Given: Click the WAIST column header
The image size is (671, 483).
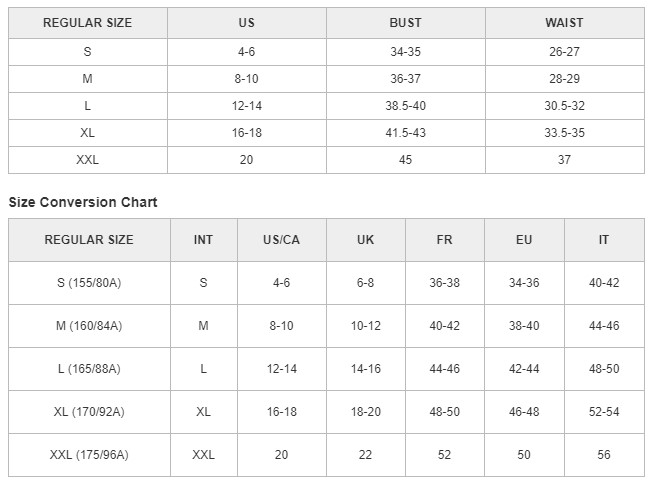Looking at the screenshot, I should coord(564,22).
